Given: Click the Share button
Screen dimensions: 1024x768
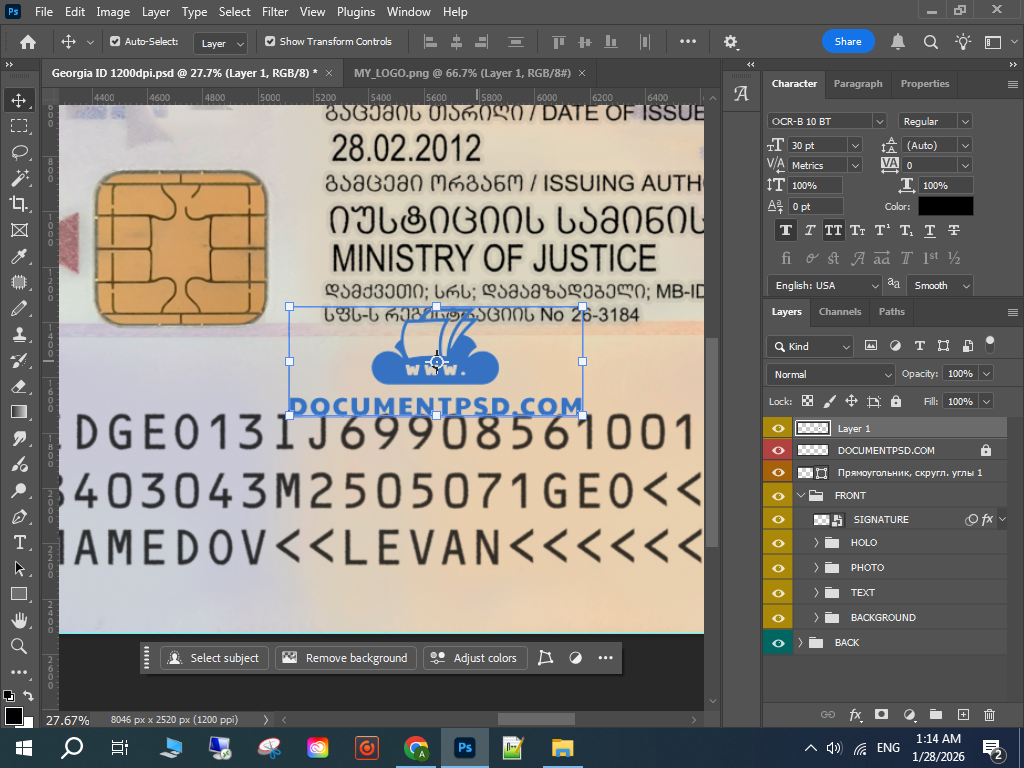Looking at the screenshot, I should pyautogui.click(x=847, y=42).
